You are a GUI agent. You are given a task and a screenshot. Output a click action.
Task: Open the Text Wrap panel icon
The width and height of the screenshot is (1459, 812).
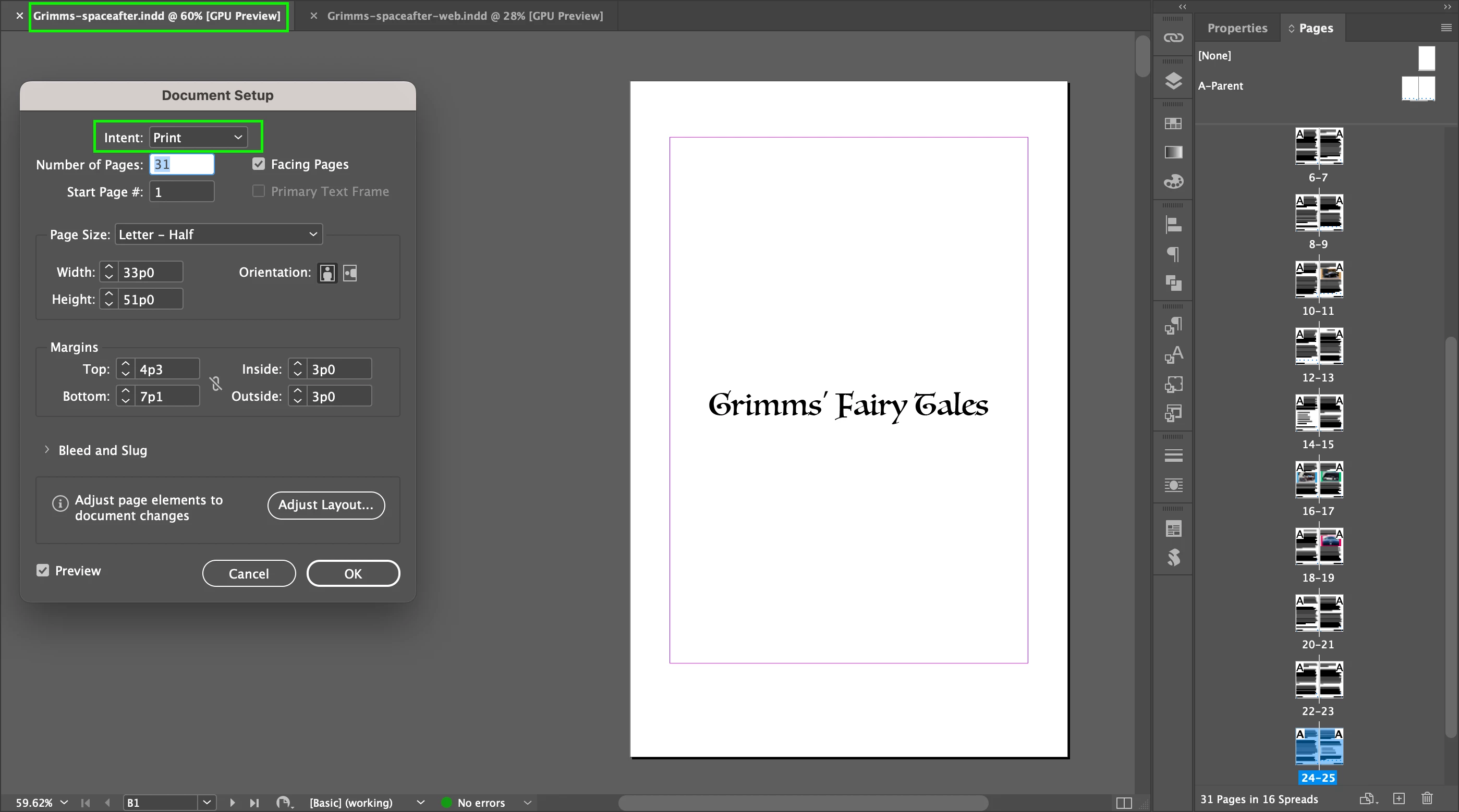point(1173,485)
